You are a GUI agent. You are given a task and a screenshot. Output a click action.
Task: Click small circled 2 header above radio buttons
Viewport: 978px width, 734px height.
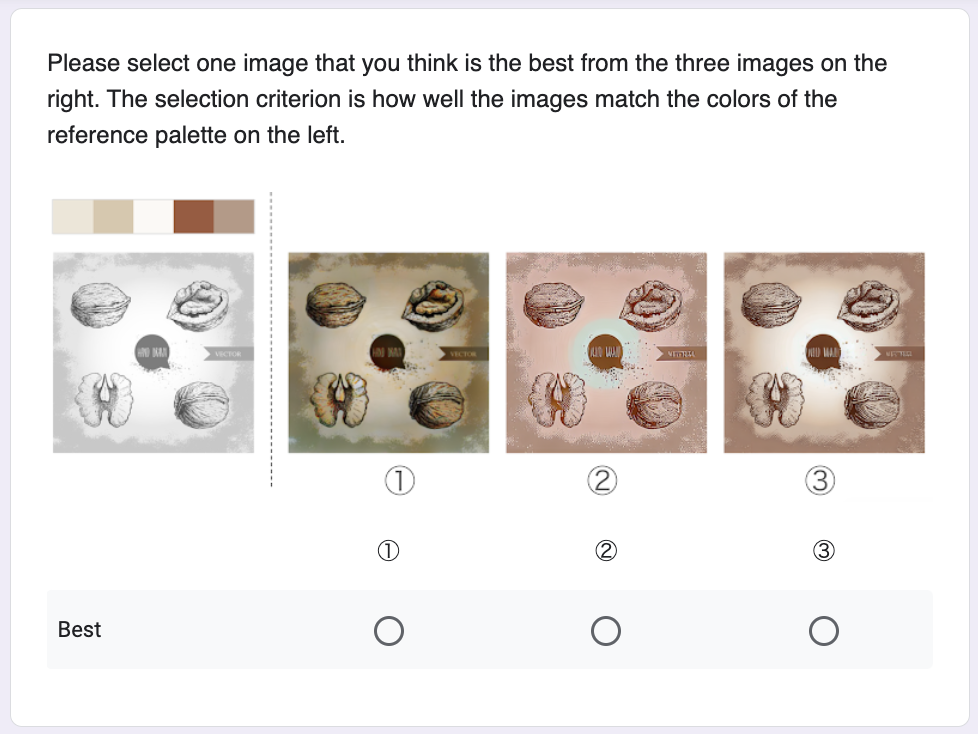(606, 551)
